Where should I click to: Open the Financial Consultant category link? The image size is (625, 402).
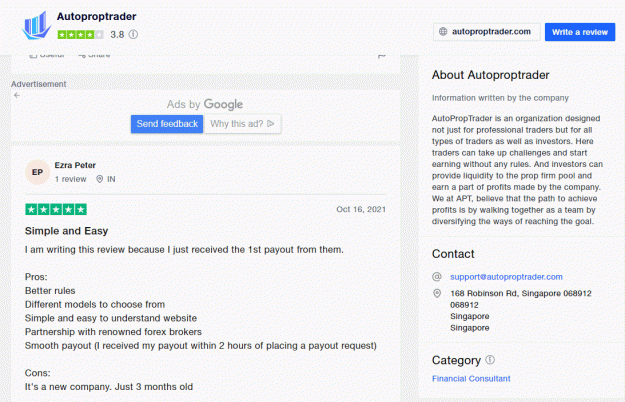pyautogui.click(x=471, y=378)
